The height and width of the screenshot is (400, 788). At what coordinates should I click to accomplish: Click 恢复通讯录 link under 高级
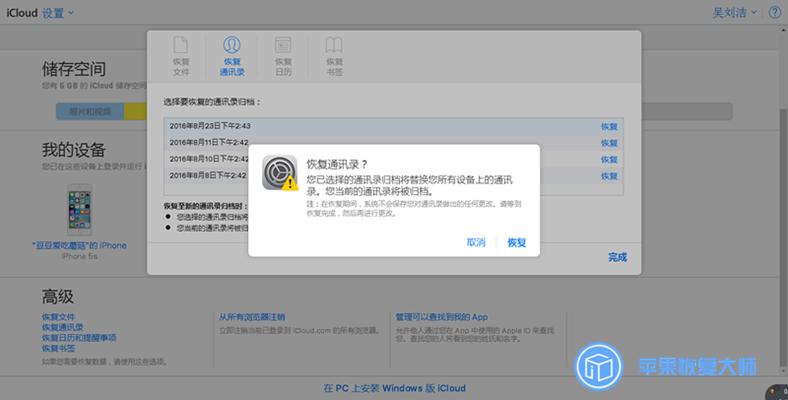63,328
